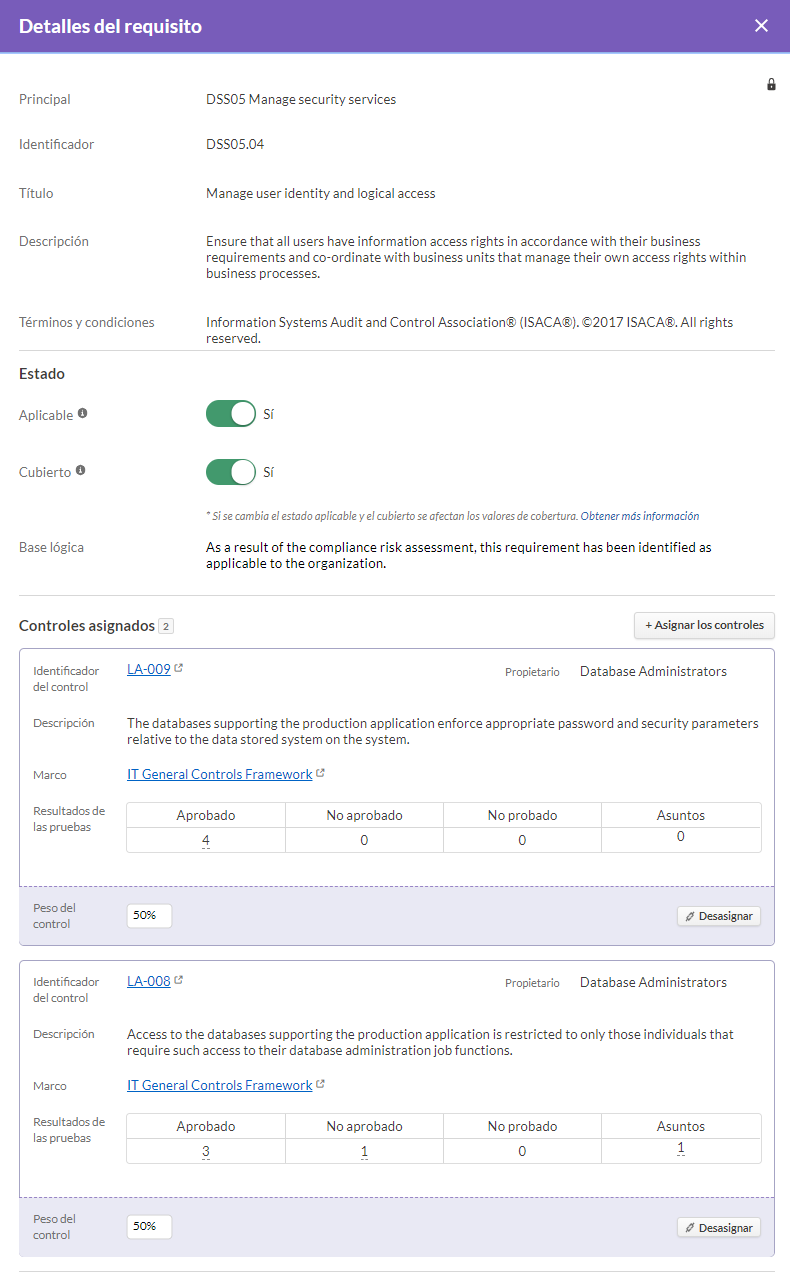Click the No aprobado value 1 for LA-008
The width and height of the screenshot is (790, 1281).
[364, 1152]
